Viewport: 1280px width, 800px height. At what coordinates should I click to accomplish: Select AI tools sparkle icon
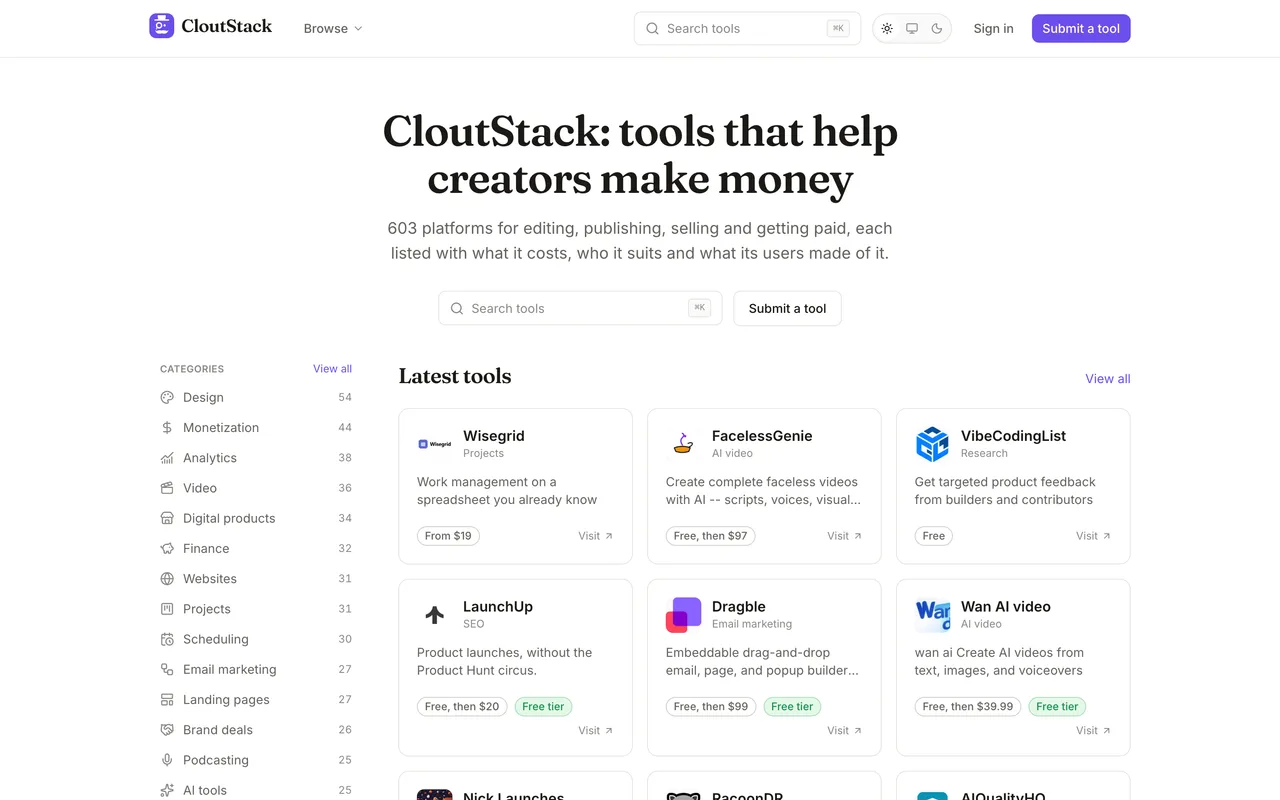tap(167, 790)
